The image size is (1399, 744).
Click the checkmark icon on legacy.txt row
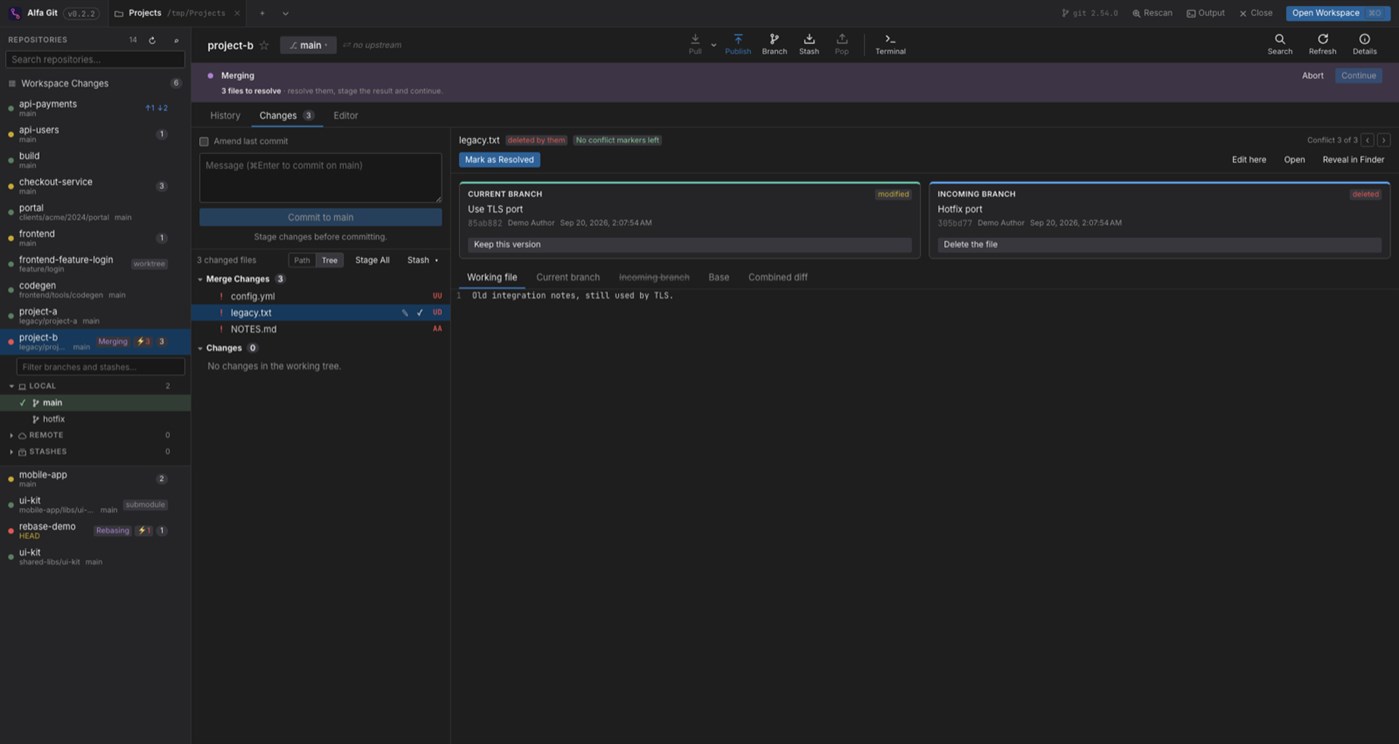coord(420,313)
